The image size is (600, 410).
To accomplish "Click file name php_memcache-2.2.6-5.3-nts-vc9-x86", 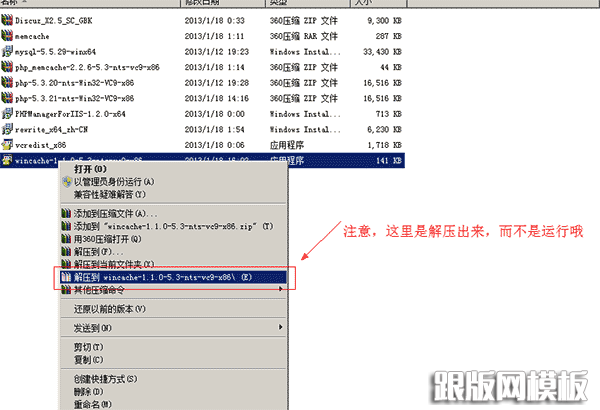I will 87,67.
